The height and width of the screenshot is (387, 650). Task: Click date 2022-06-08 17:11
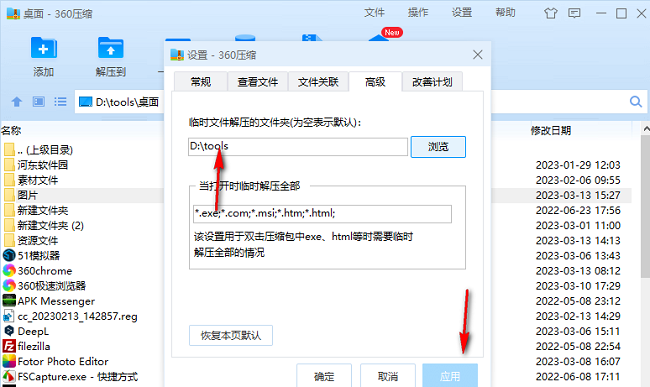578,377
